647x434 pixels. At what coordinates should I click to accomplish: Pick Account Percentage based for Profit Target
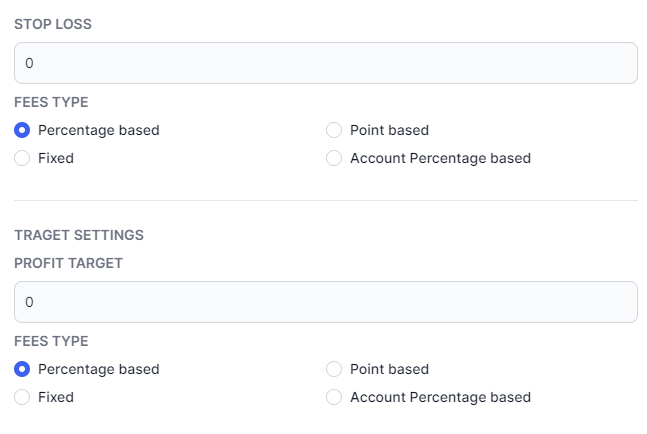334,397
